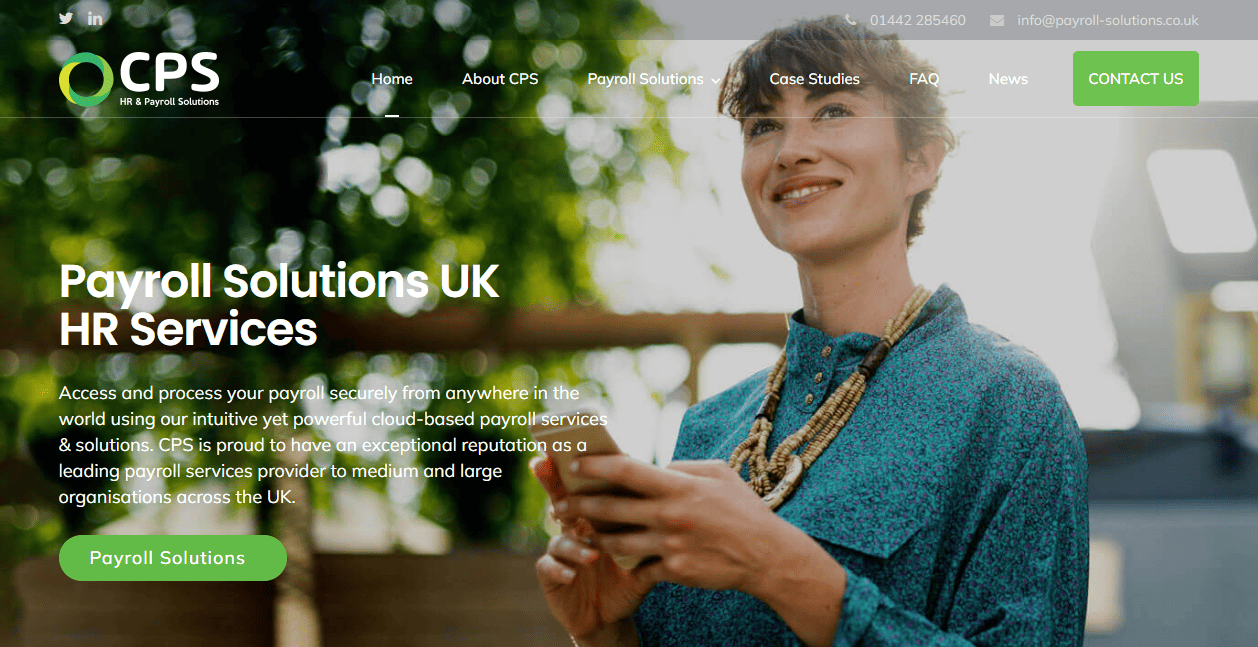This screenshot has height=647, width=1258.
Task: Open the Twitter icon link
Action: point(66,18)
